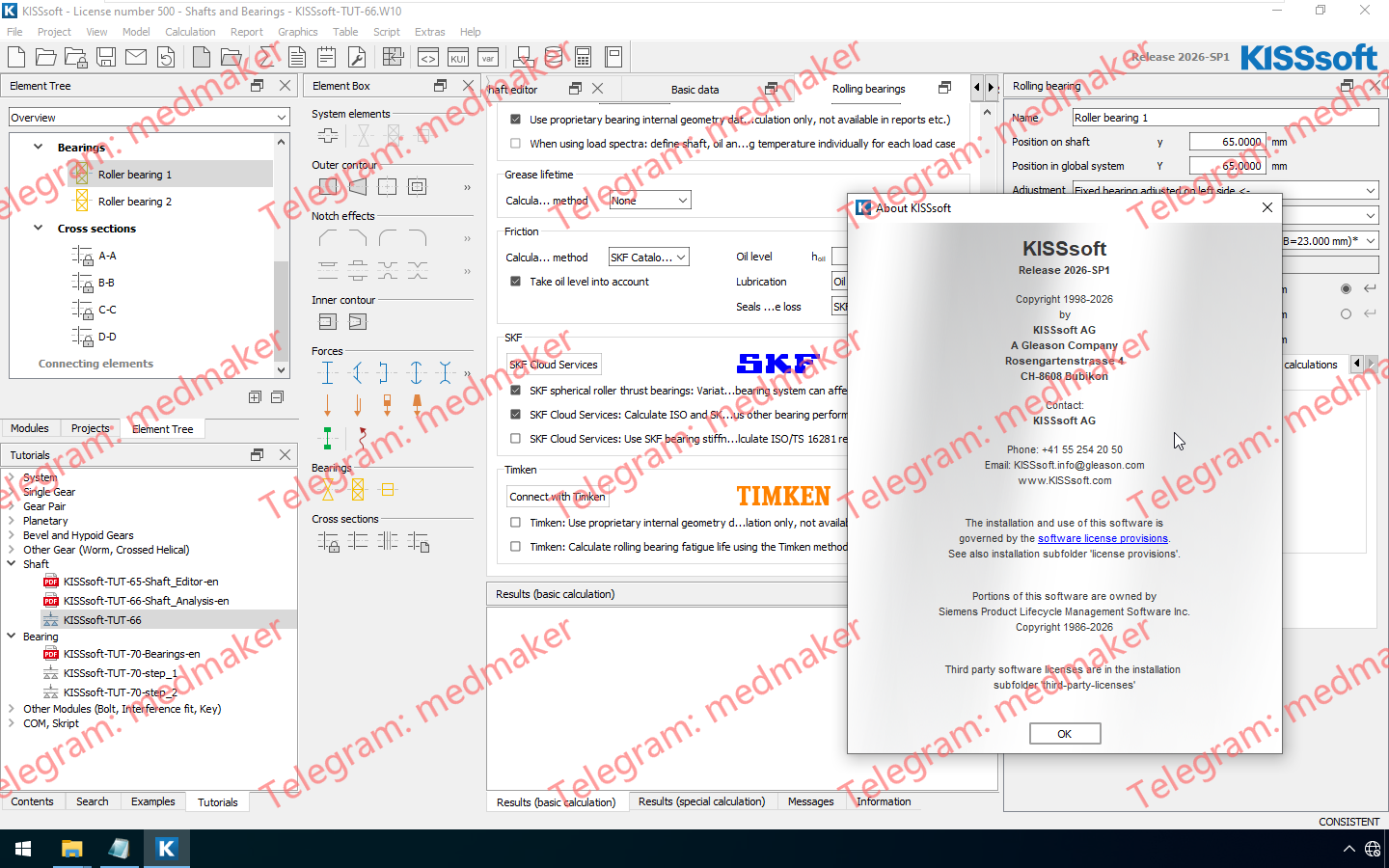Screen dimensions: 1389x868
Task: Open the software license provisions link
Action: 1103,538
